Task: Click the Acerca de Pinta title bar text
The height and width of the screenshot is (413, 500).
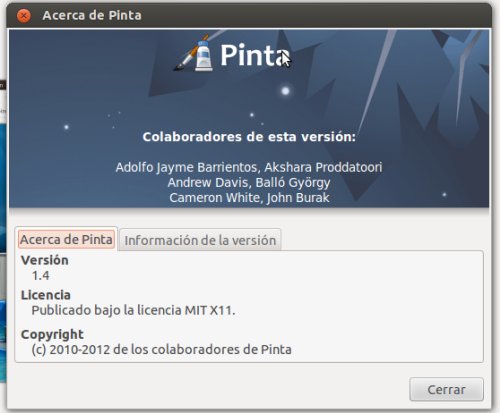Action: coord(92,15)
